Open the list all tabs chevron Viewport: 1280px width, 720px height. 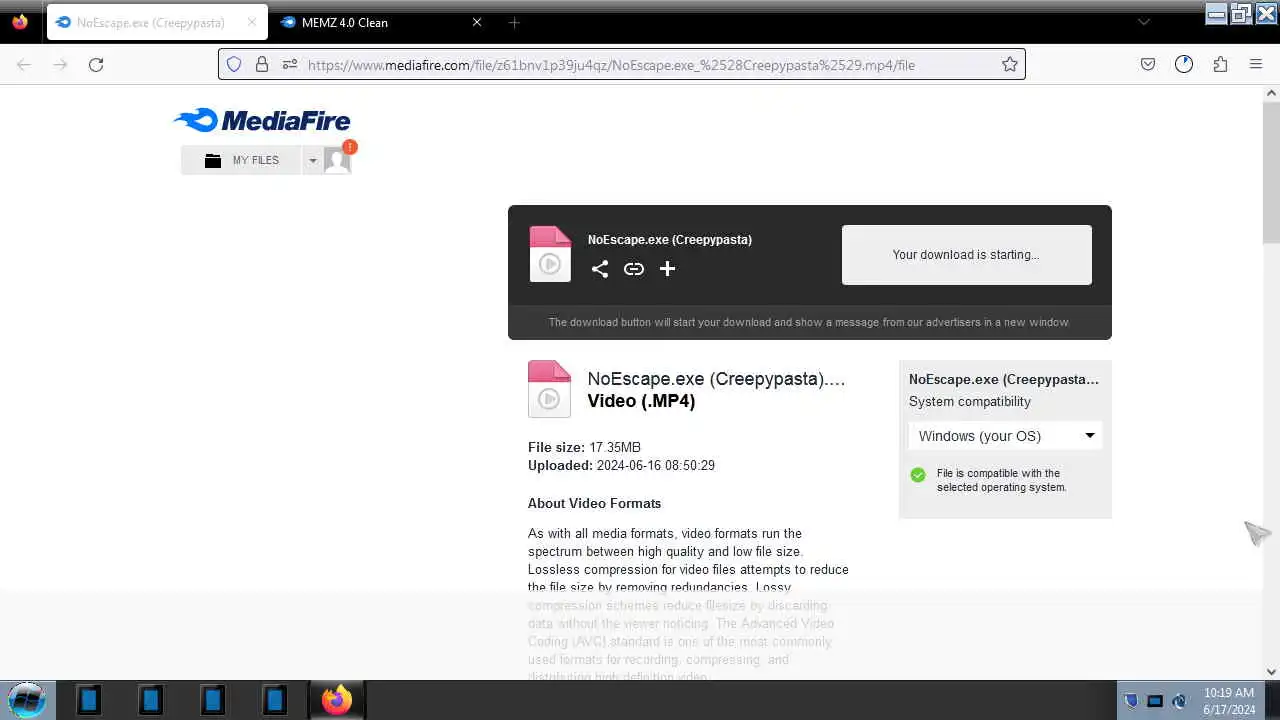point(1144,22)
